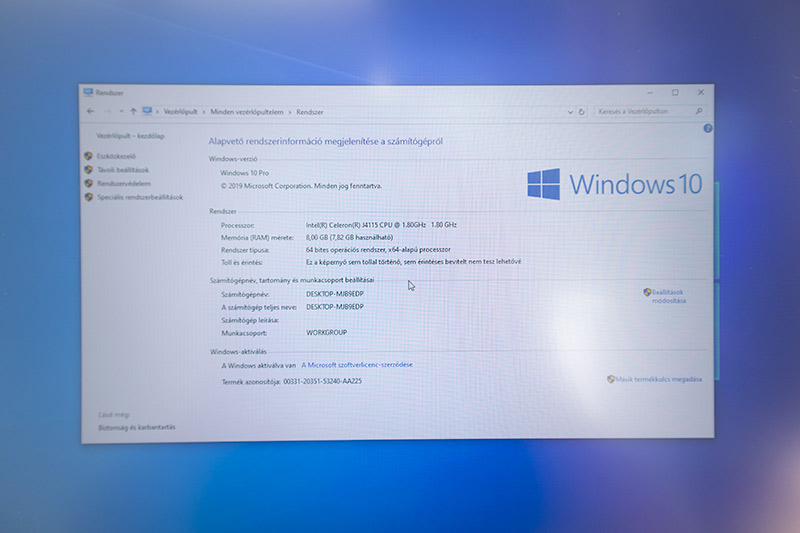Viewport: 800px width, 533px height.
Task: Click the search magnifier icon
Action: click(699, 111)
